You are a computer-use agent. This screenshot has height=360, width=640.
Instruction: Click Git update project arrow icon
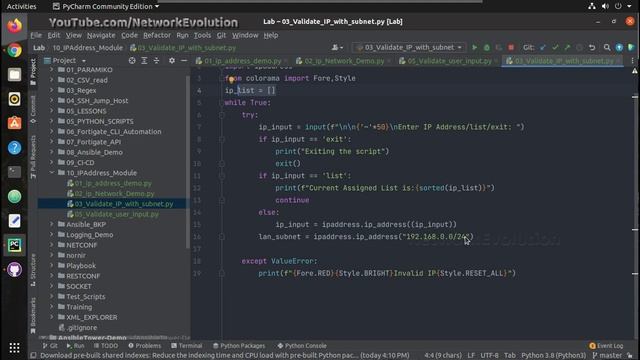coord(543,48)
